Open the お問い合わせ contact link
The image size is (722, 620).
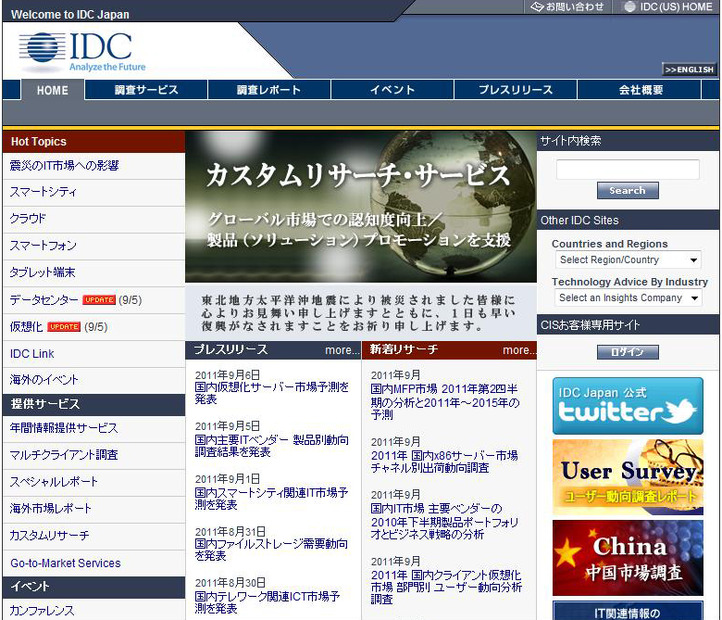tap(567, 7)
